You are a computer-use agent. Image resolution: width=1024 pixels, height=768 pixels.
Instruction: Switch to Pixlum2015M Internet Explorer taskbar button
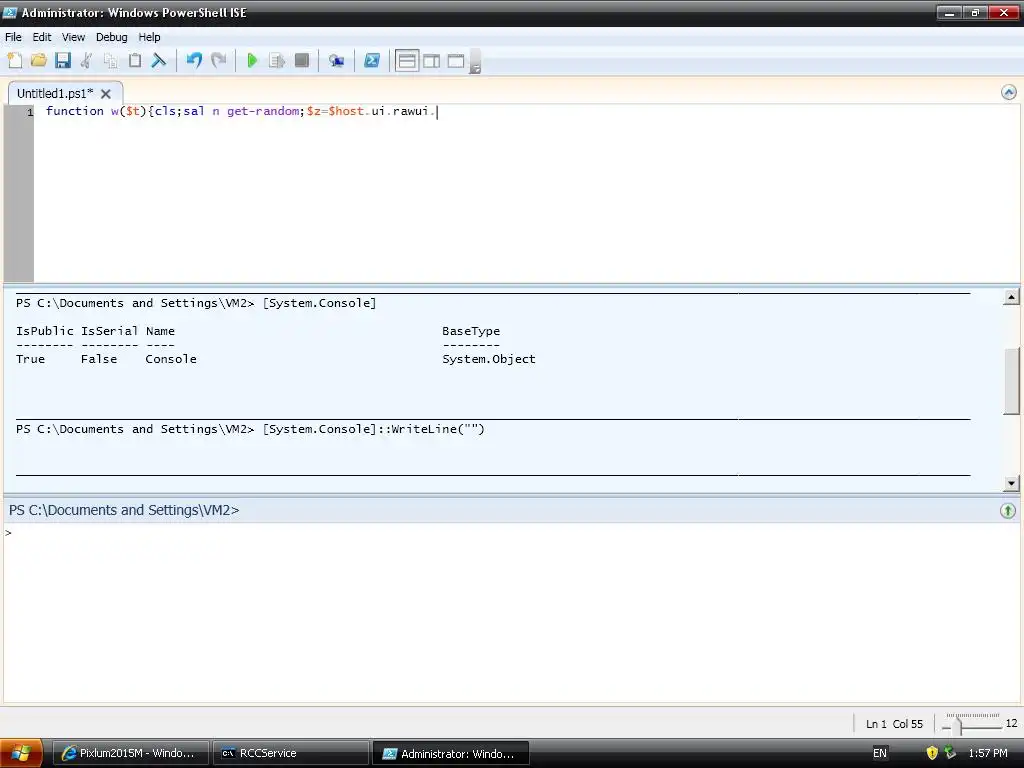130,753
